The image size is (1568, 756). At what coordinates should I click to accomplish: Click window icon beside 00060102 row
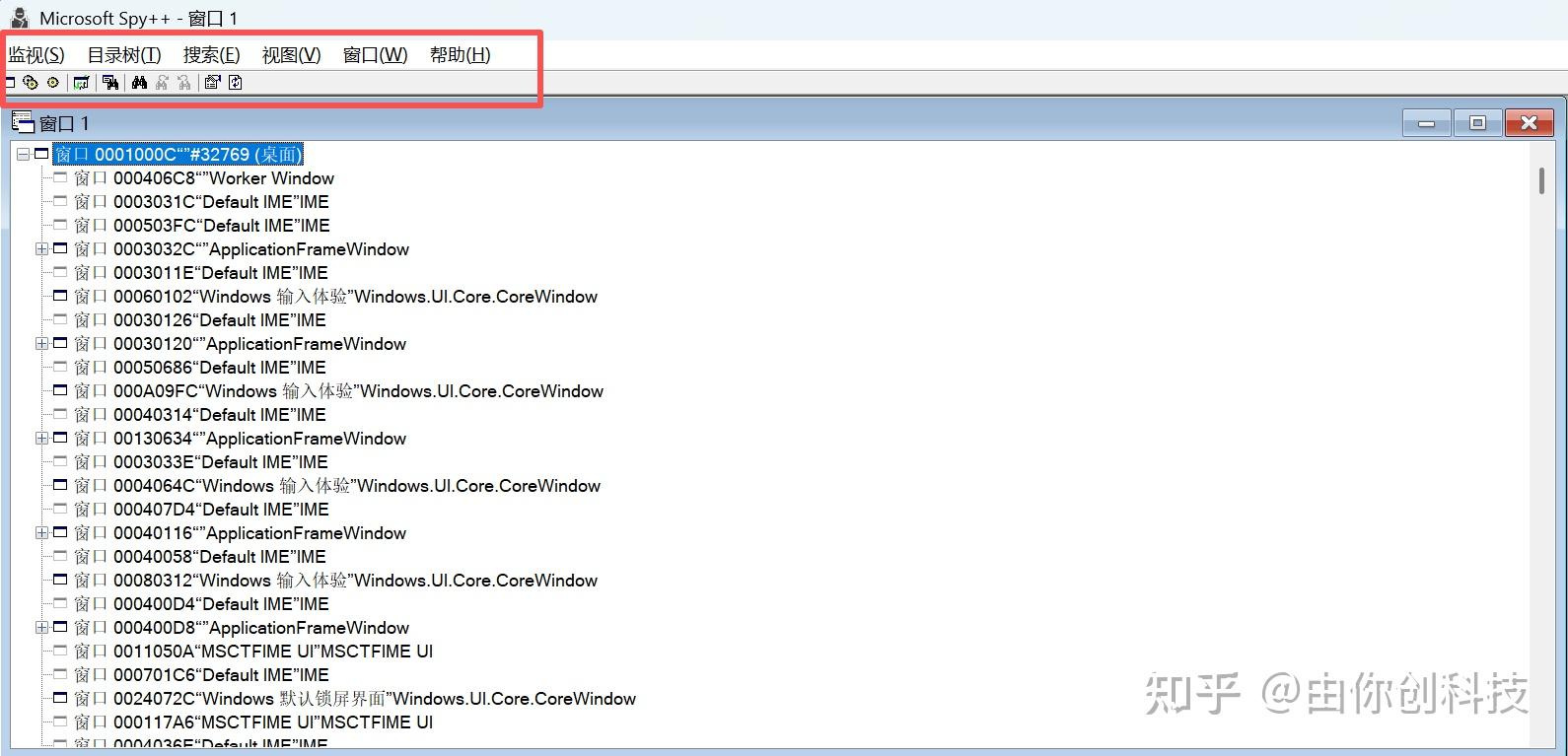click(x=60, y=296)
